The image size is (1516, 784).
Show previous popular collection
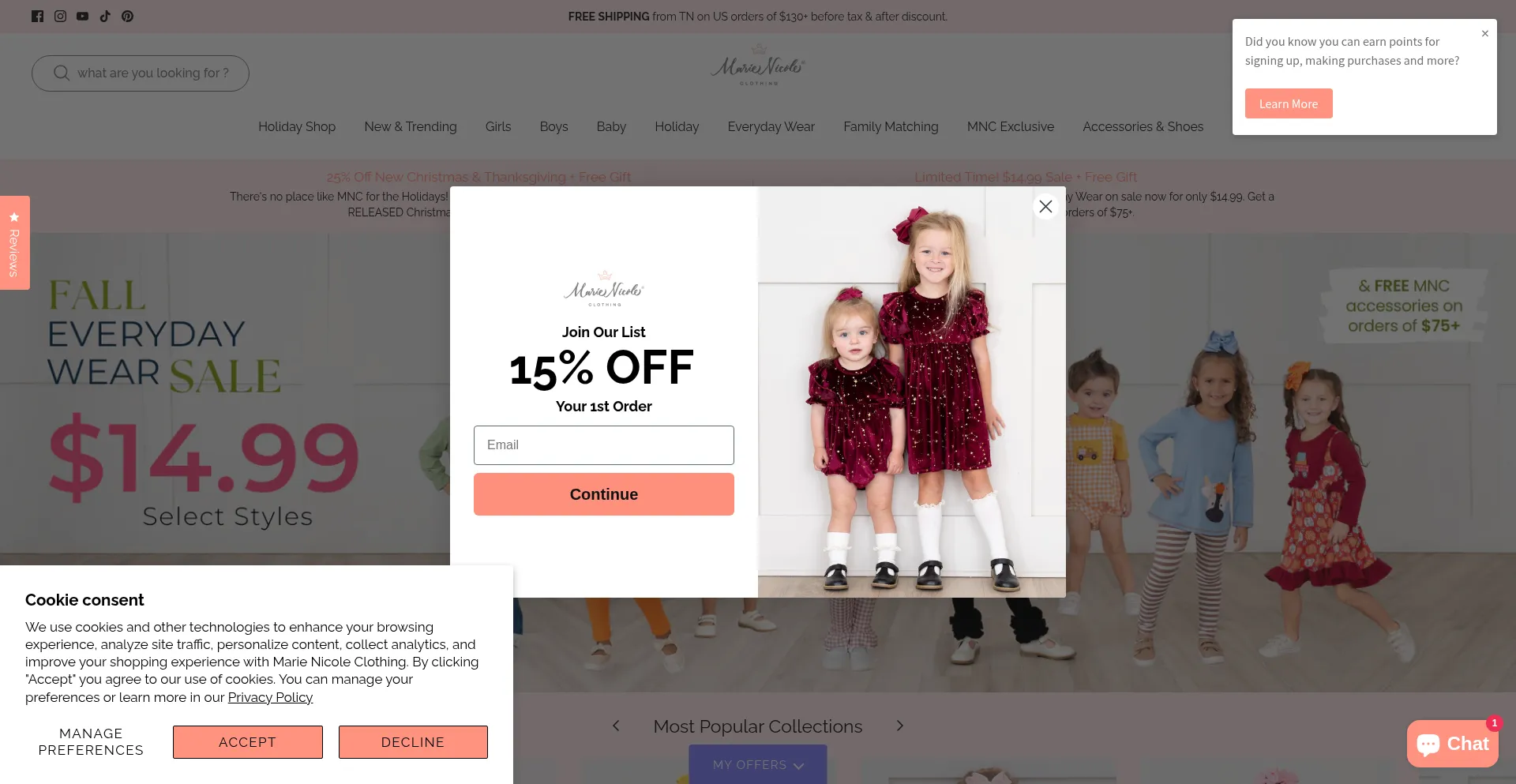pyautogui.click(x=616, y=726)
